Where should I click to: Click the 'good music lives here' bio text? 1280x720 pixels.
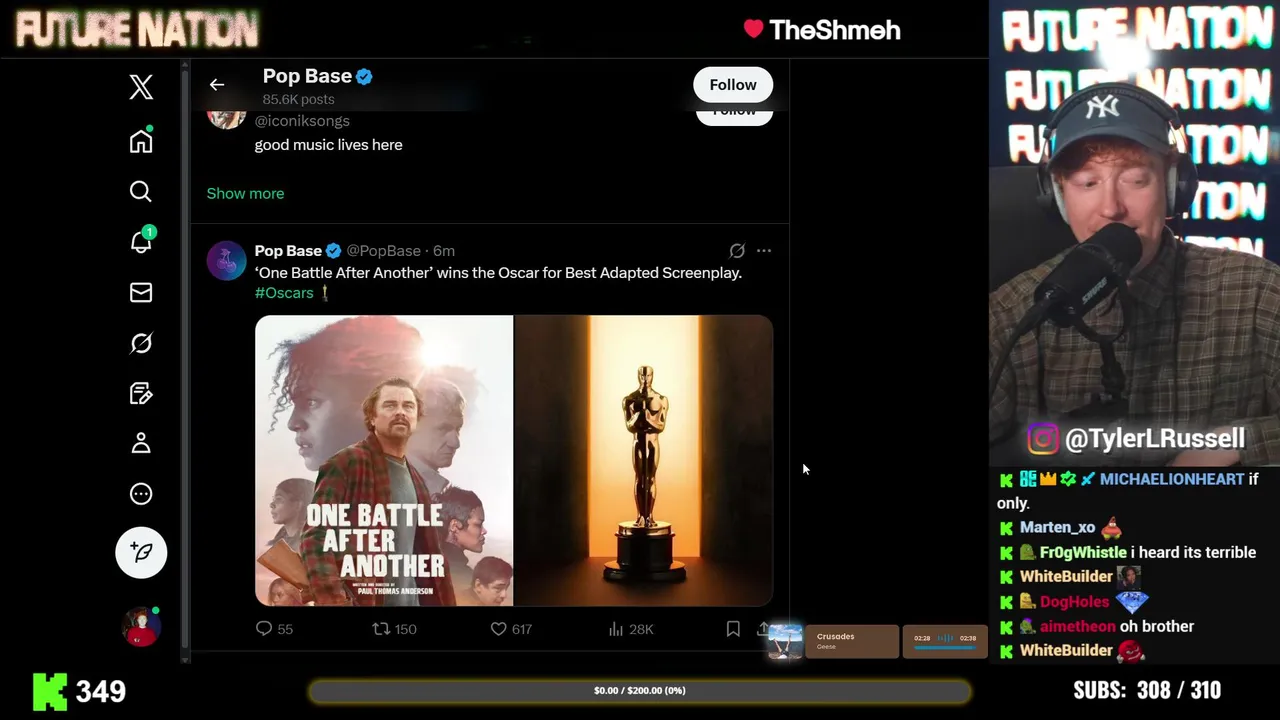328,145
